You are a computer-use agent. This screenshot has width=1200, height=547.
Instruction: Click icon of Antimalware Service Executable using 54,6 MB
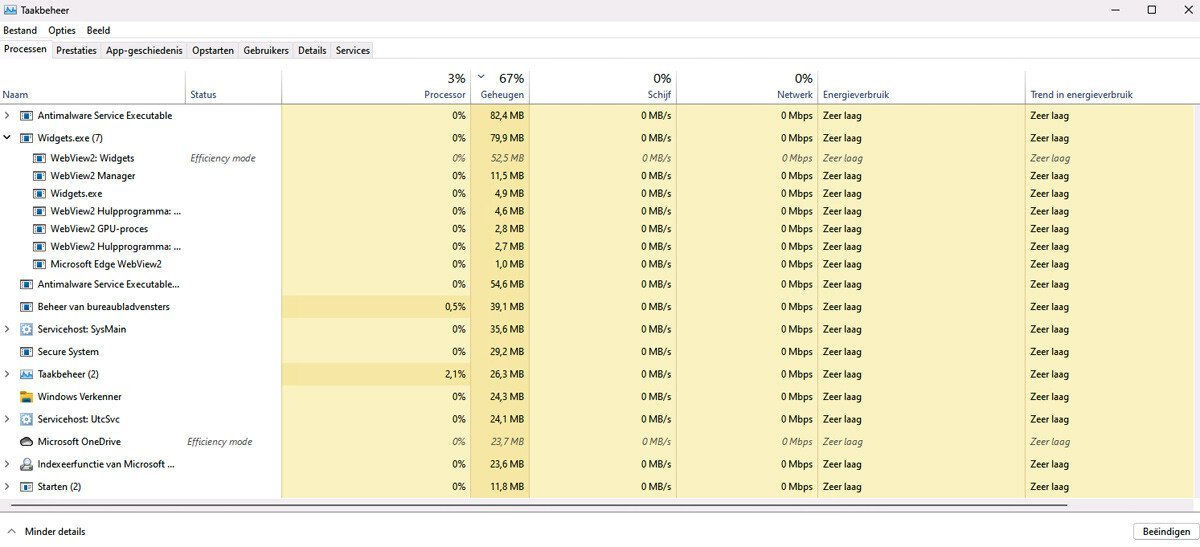tap(26, 284)
